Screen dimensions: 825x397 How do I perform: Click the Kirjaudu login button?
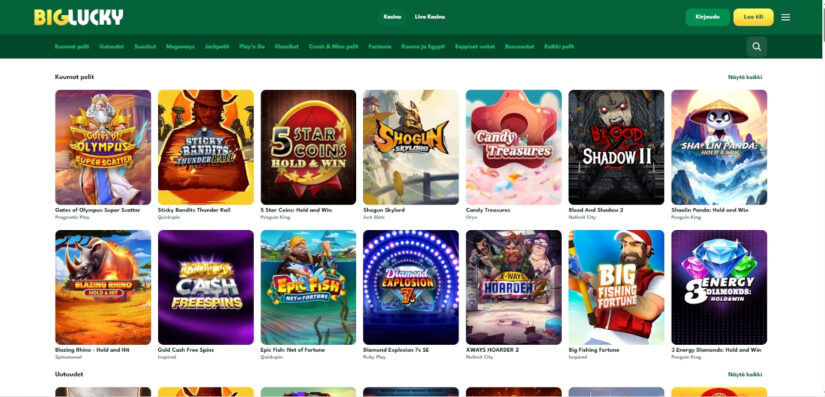click(707, 17)
